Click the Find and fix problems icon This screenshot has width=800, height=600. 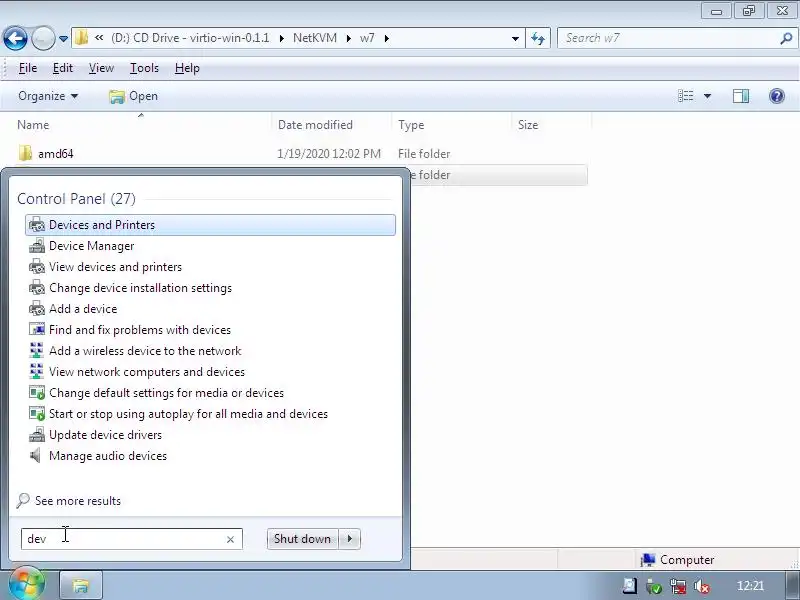tap(37, 329)
